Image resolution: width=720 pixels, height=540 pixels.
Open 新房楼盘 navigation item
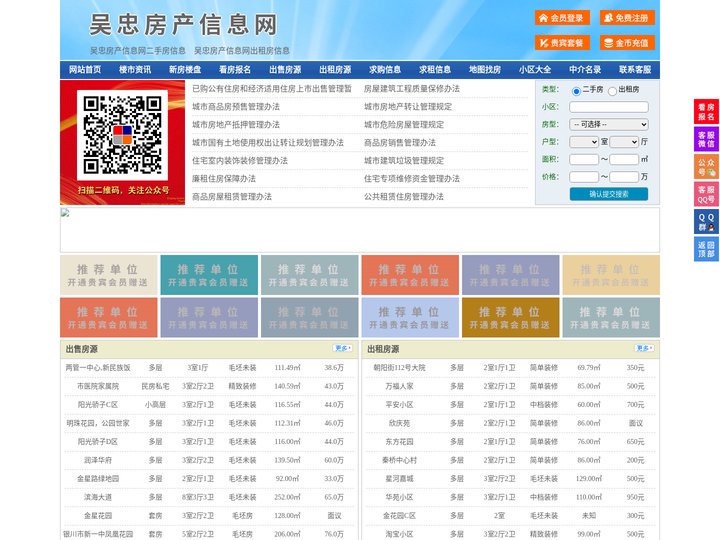click(185, 70)
